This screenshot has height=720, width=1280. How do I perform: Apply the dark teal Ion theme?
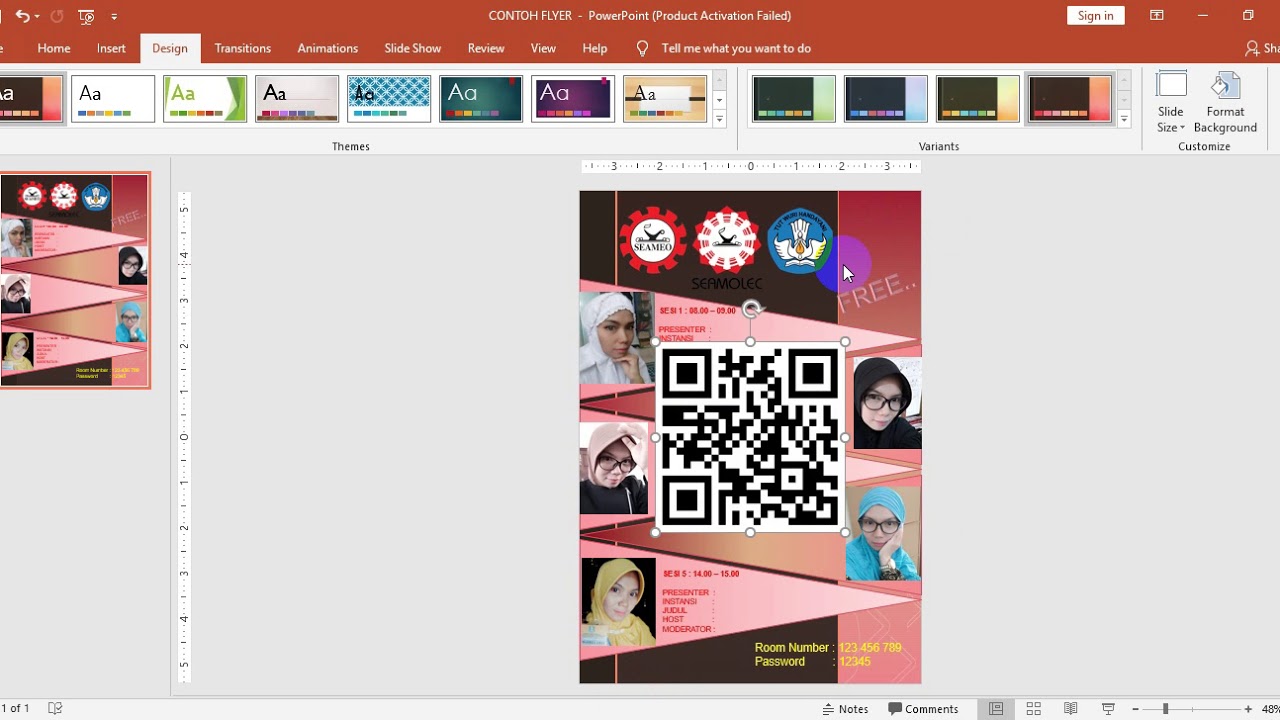coord(481,99)
